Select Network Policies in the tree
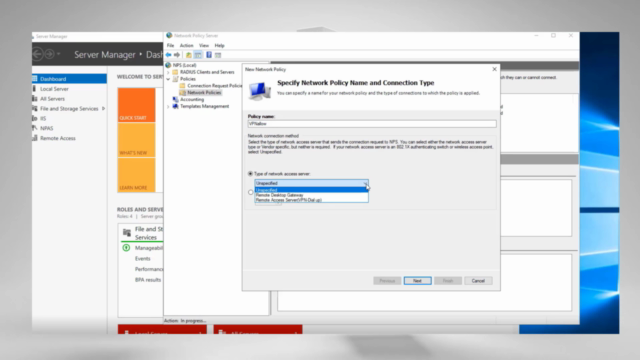 click(x=204, y=93)
